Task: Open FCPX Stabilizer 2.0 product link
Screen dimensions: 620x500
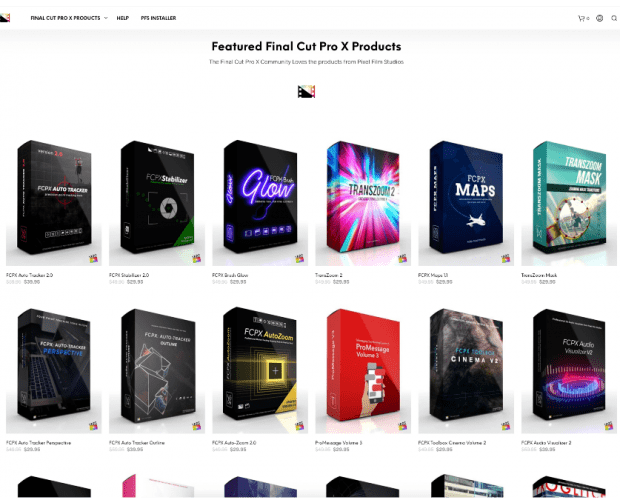Action: (x=129, y=275)
